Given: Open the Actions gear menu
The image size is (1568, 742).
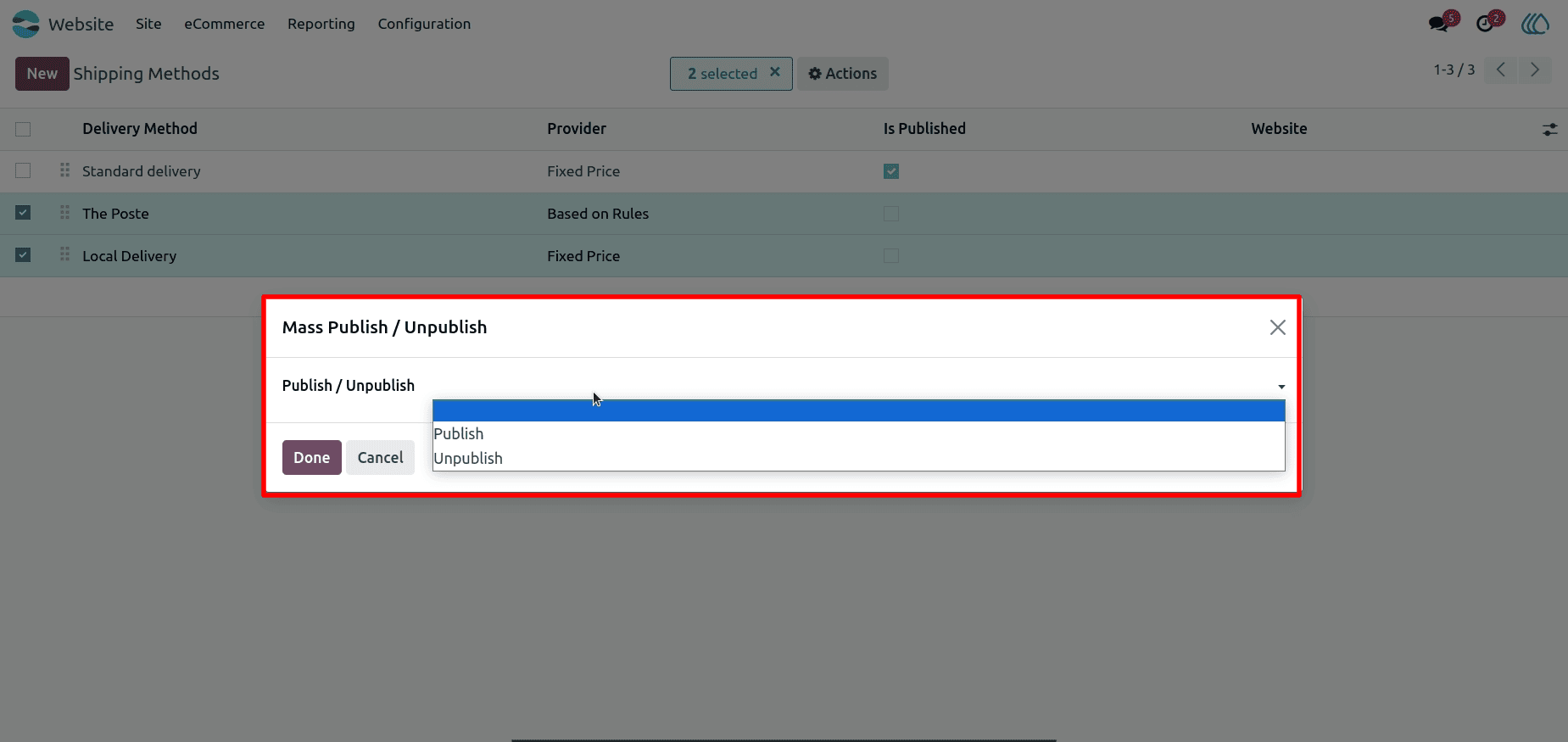Looking at the screenshot, I should [x=843, y=74].
